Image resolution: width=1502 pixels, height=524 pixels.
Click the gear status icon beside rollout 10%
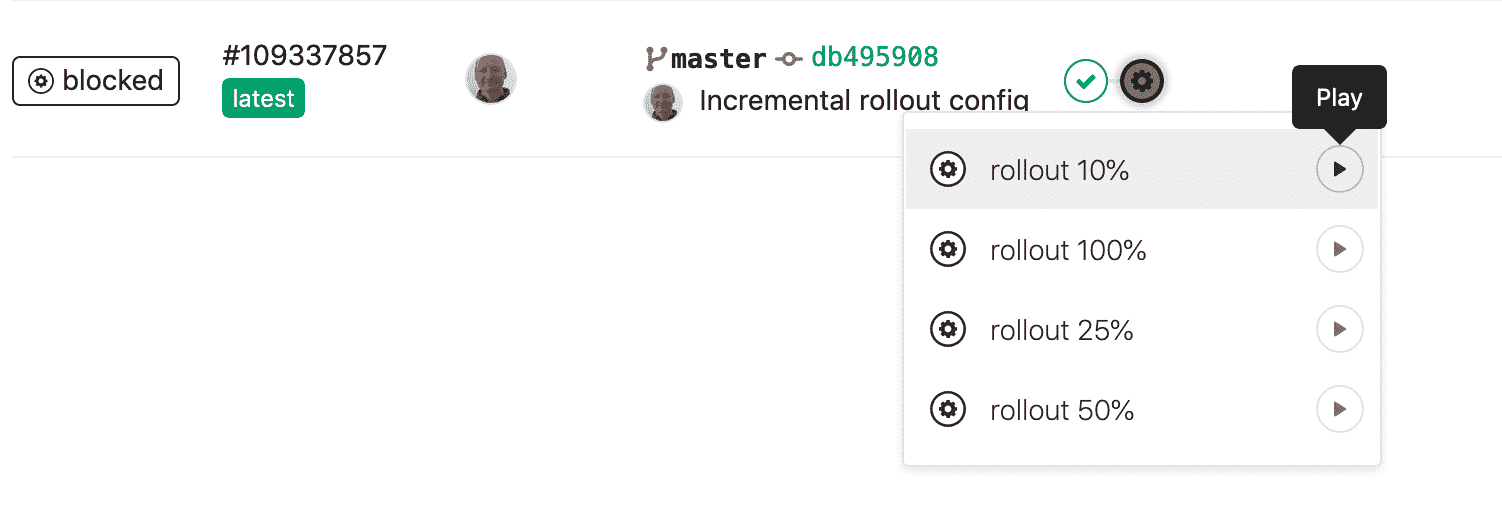click(947, 170)
